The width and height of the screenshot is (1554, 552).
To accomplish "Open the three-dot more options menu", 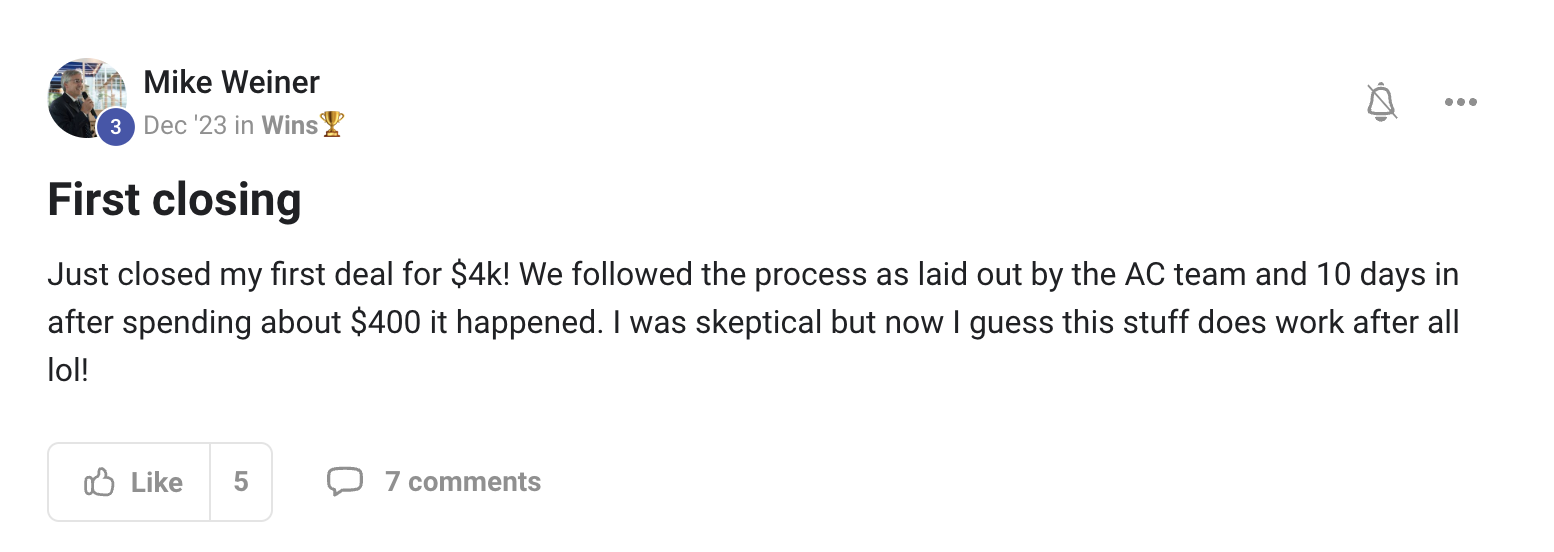I will (1460, 102).
